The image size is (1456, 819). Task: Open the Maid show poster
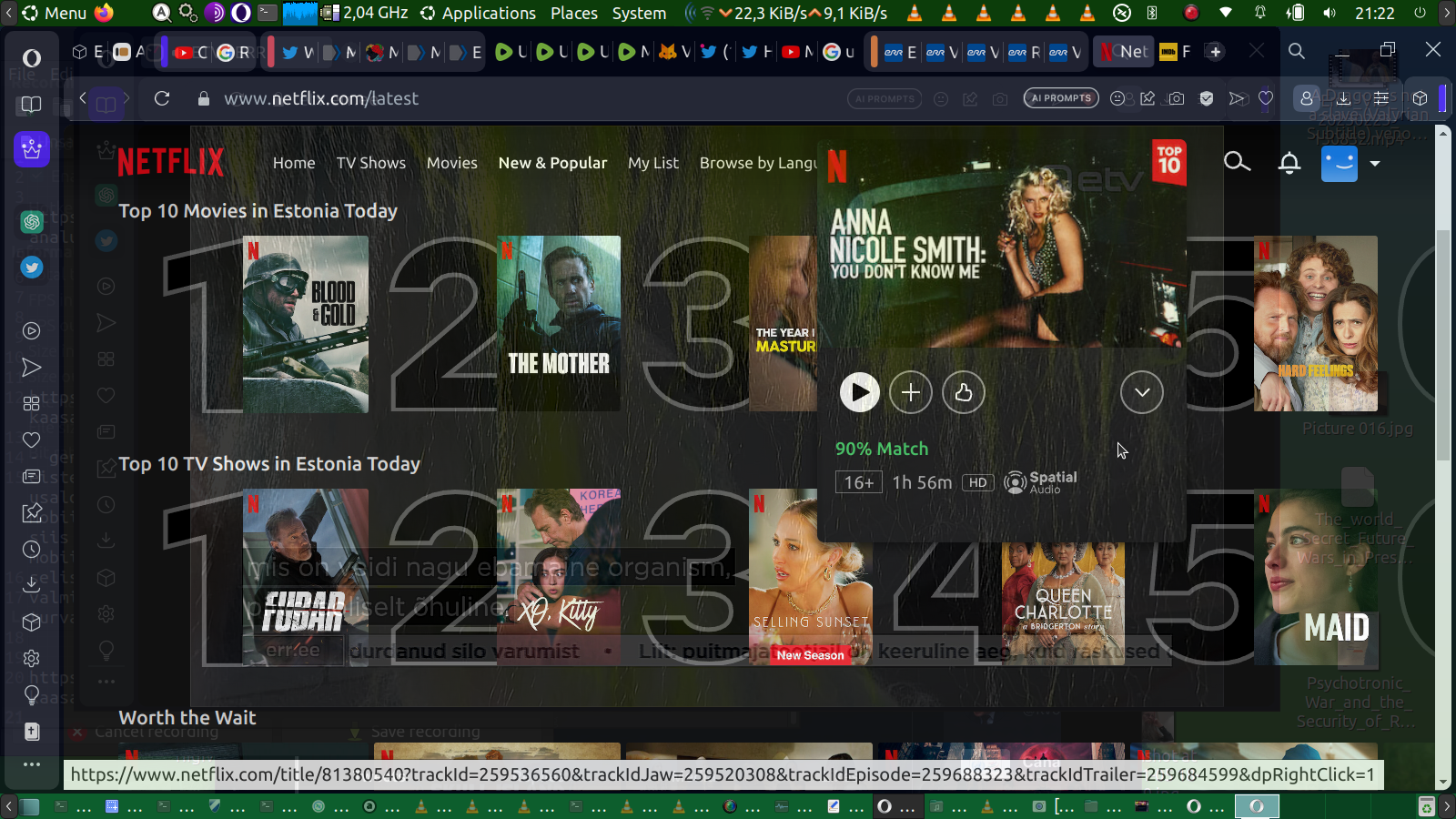point(1316,577)
